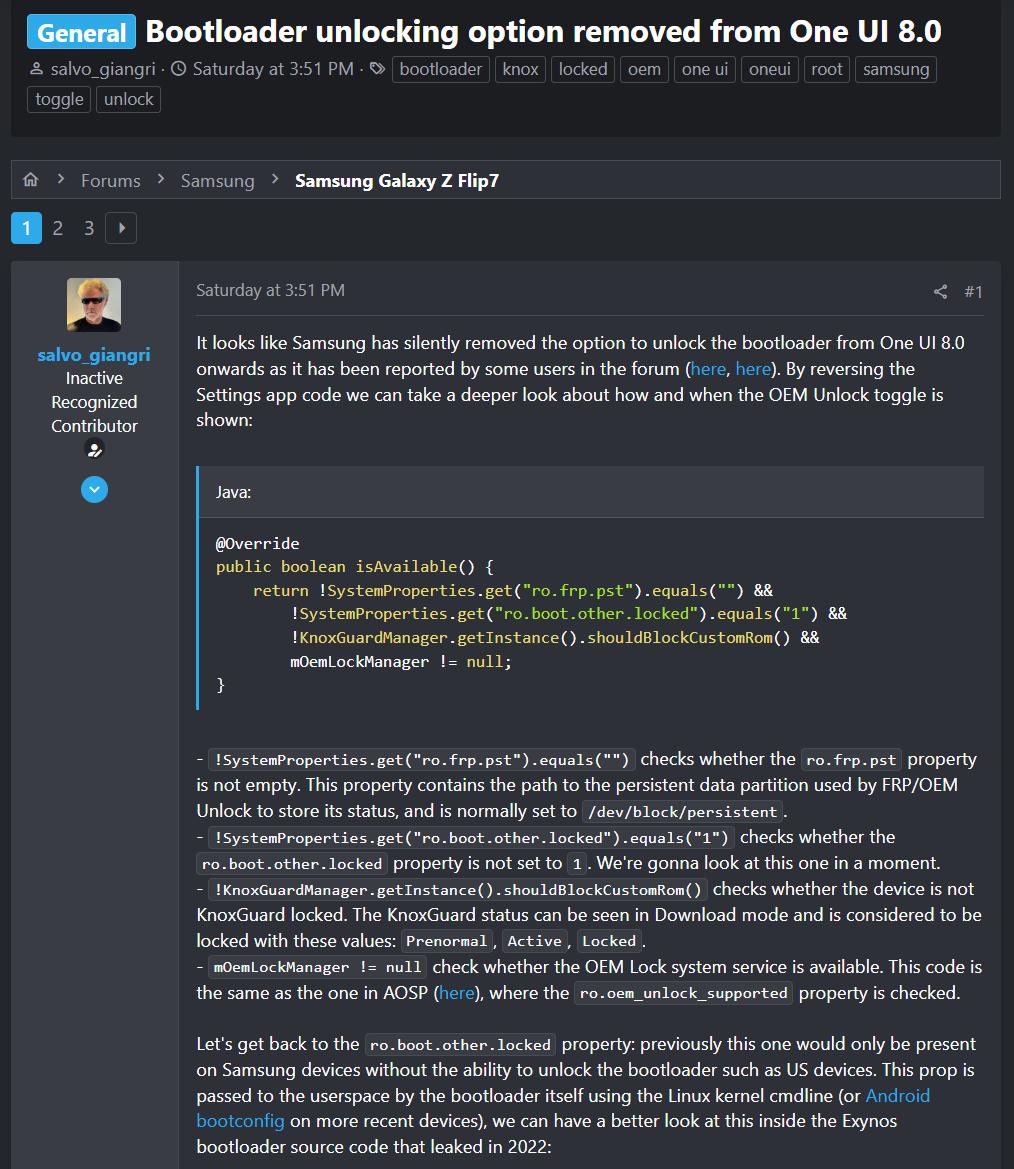
Task: Click thread header date Saturday at 3:51 PM
Action: tap(273, 69)
